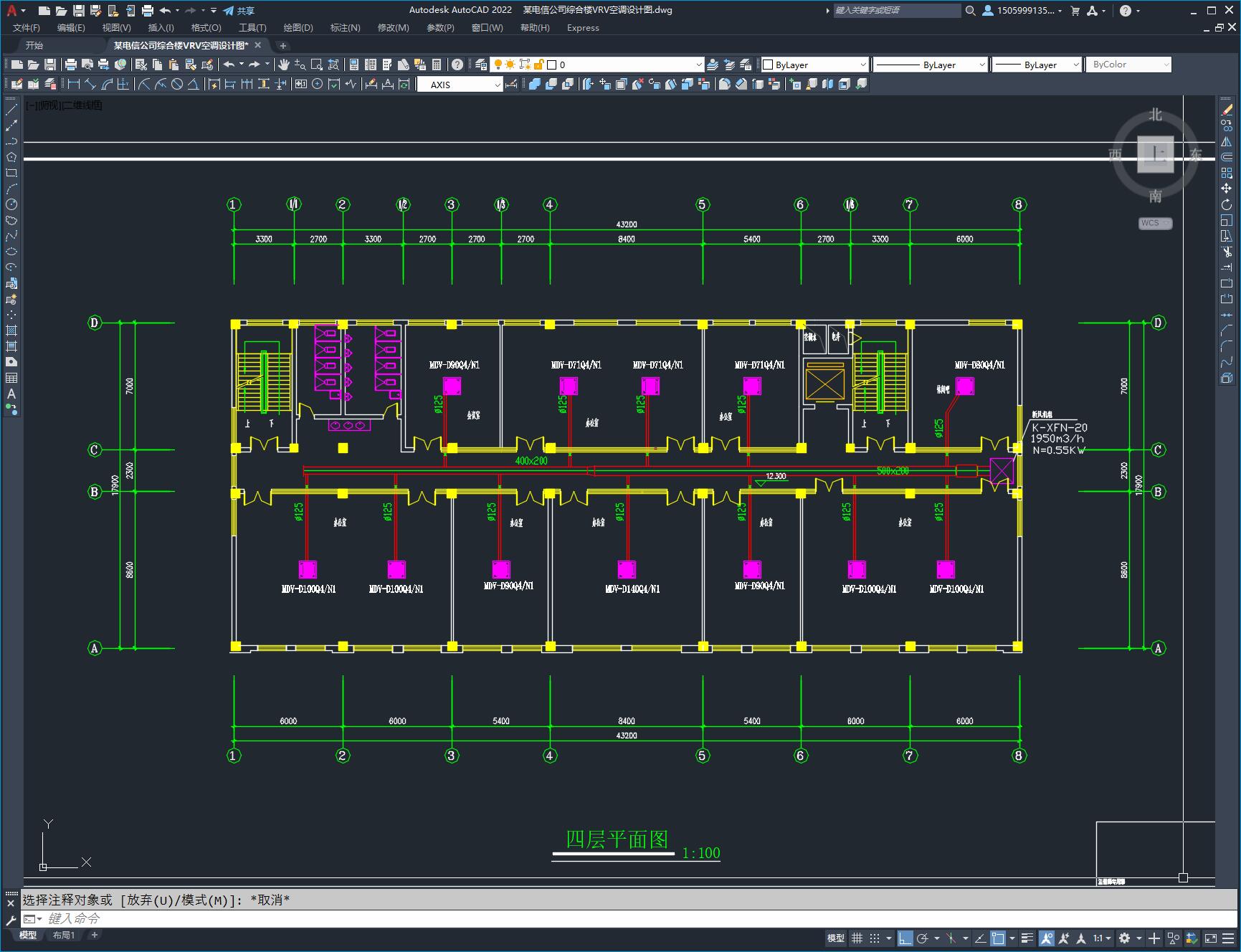
Task: Click the color swatch of layer 0
Action: [x=552, y=65]
